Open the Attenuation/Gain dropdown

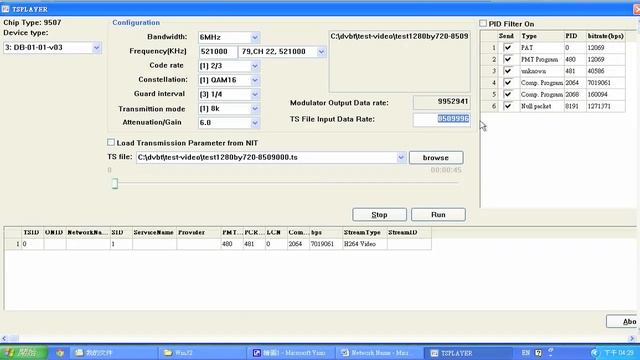(255, 123)
